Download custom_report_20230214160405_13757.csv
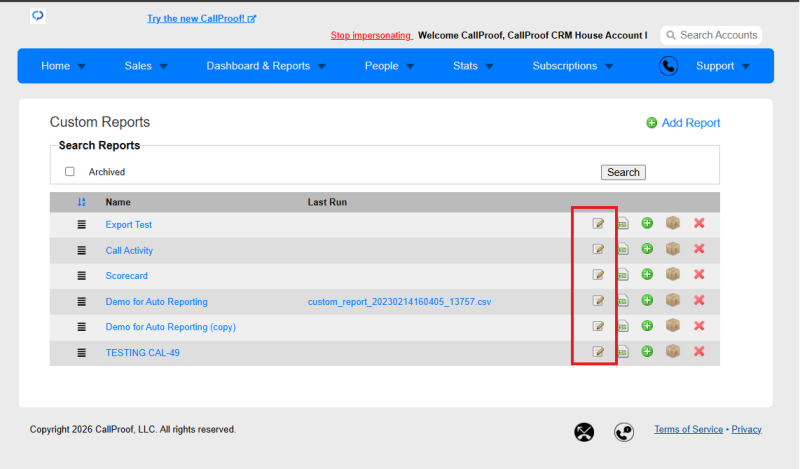The width and height of the screenshot is (800, 469). pos(399,302)
